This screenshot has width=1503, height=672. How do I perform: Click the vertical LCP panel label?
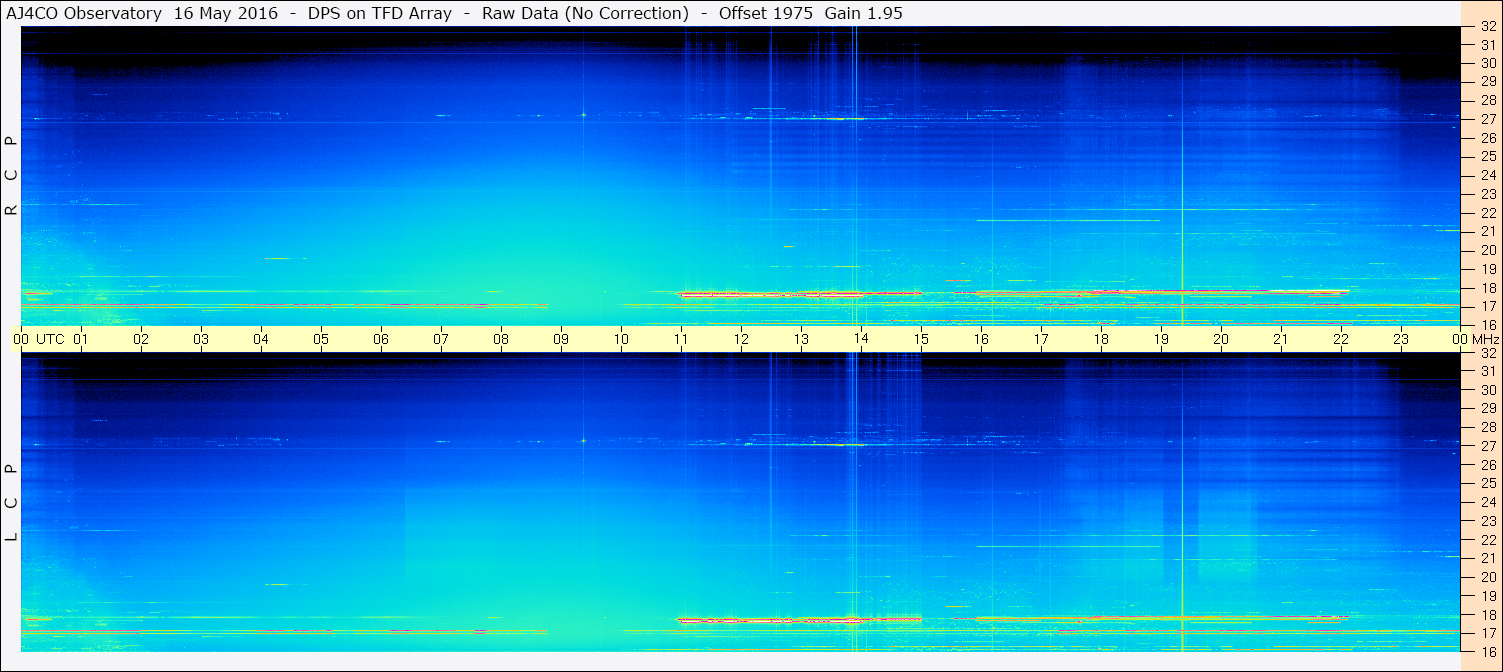[11, 502]
